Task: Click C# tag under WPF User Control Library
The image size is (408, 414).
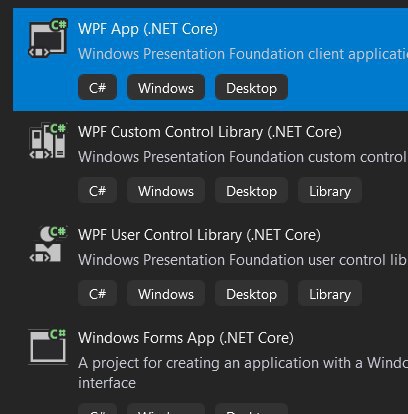Action: [x=97, y=294]
